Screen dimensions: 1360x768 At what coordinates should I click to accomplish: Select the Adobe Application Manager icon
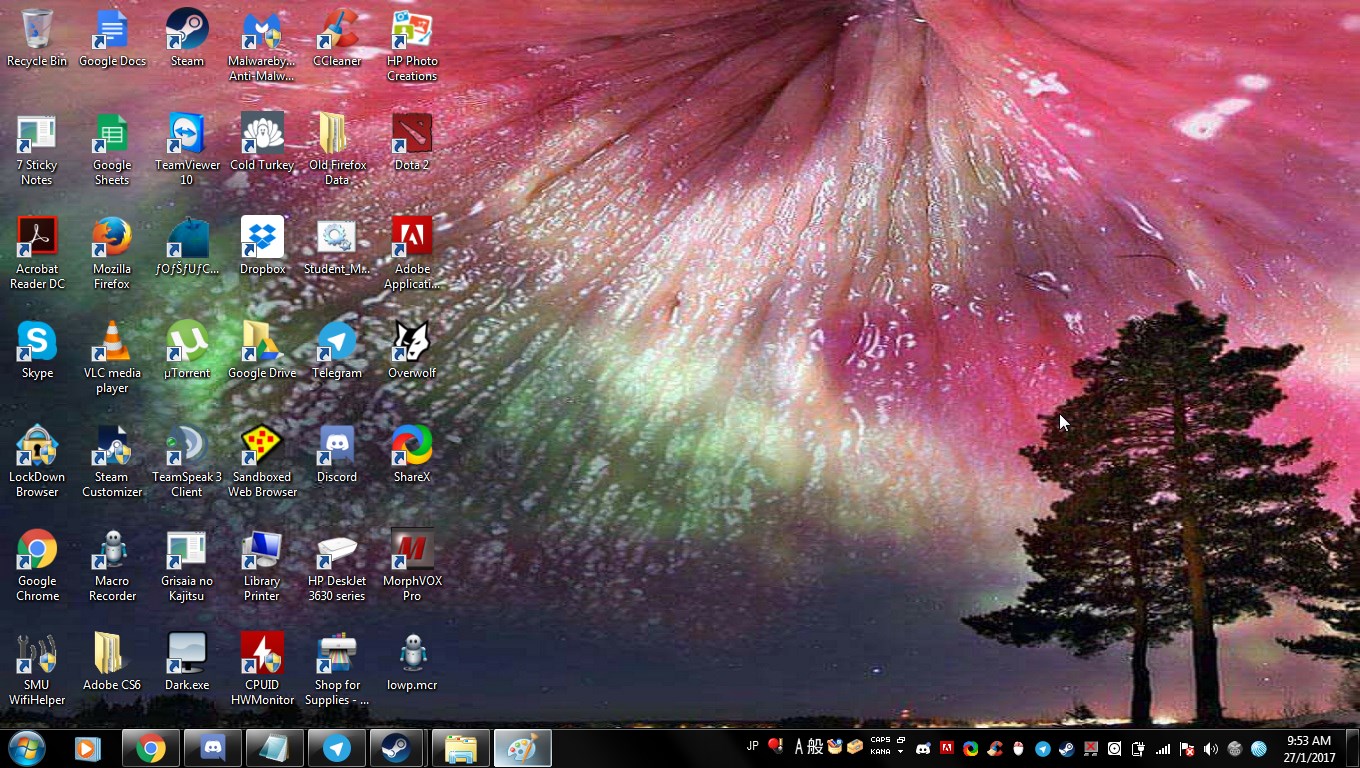click(412, 254)
